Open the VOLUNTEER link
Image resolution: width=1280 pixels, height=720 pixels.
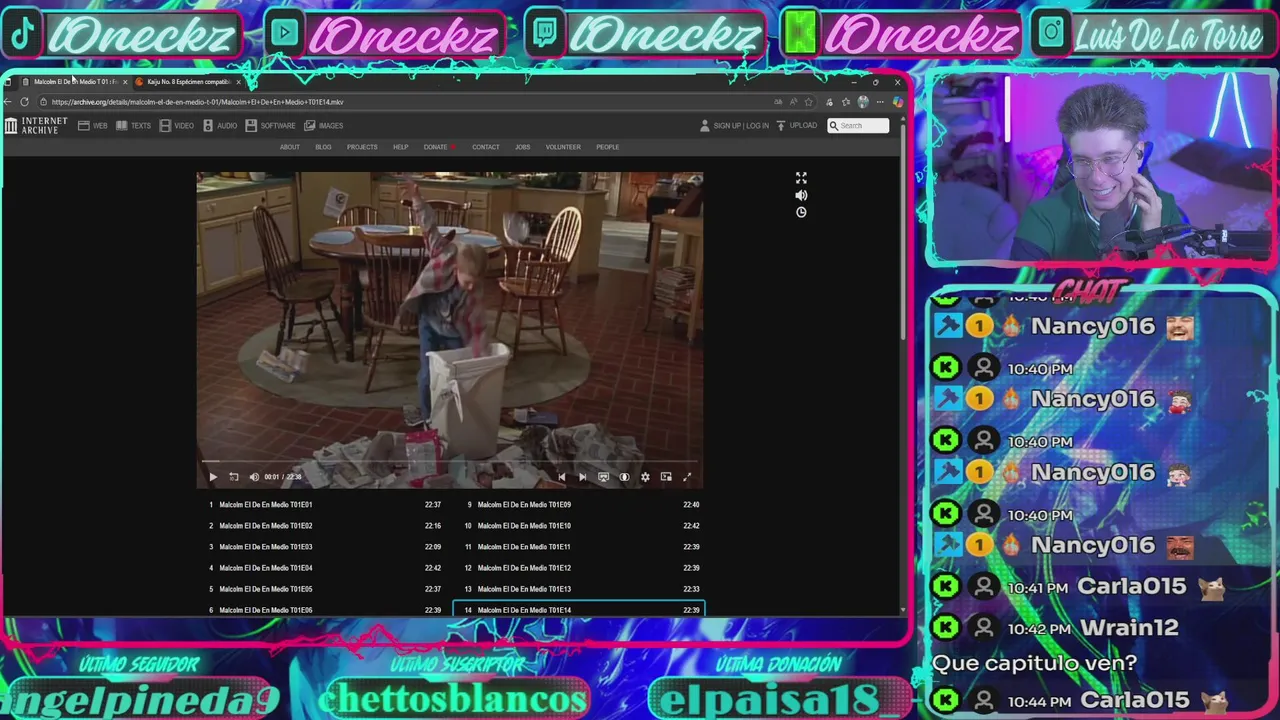coord(563,147)
